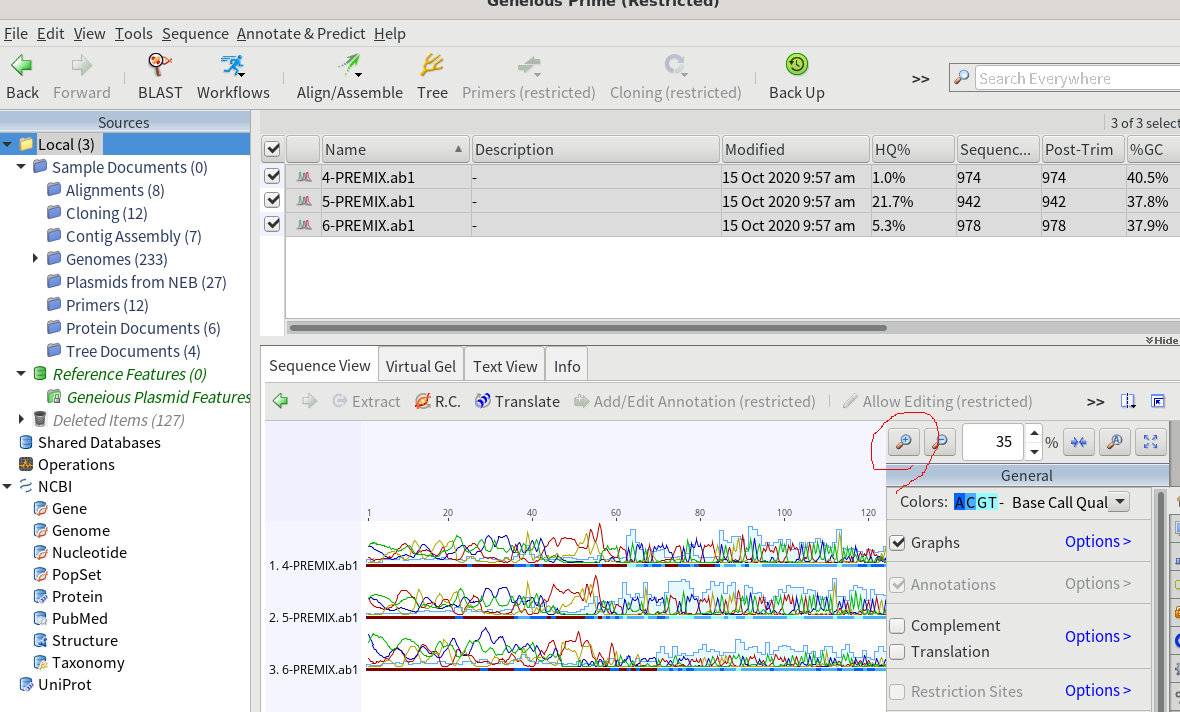Increase zoom percentage with up stepper
Image resolution: width=1180 pixels, height=712 pixels.
click(x=1034, y=434)
